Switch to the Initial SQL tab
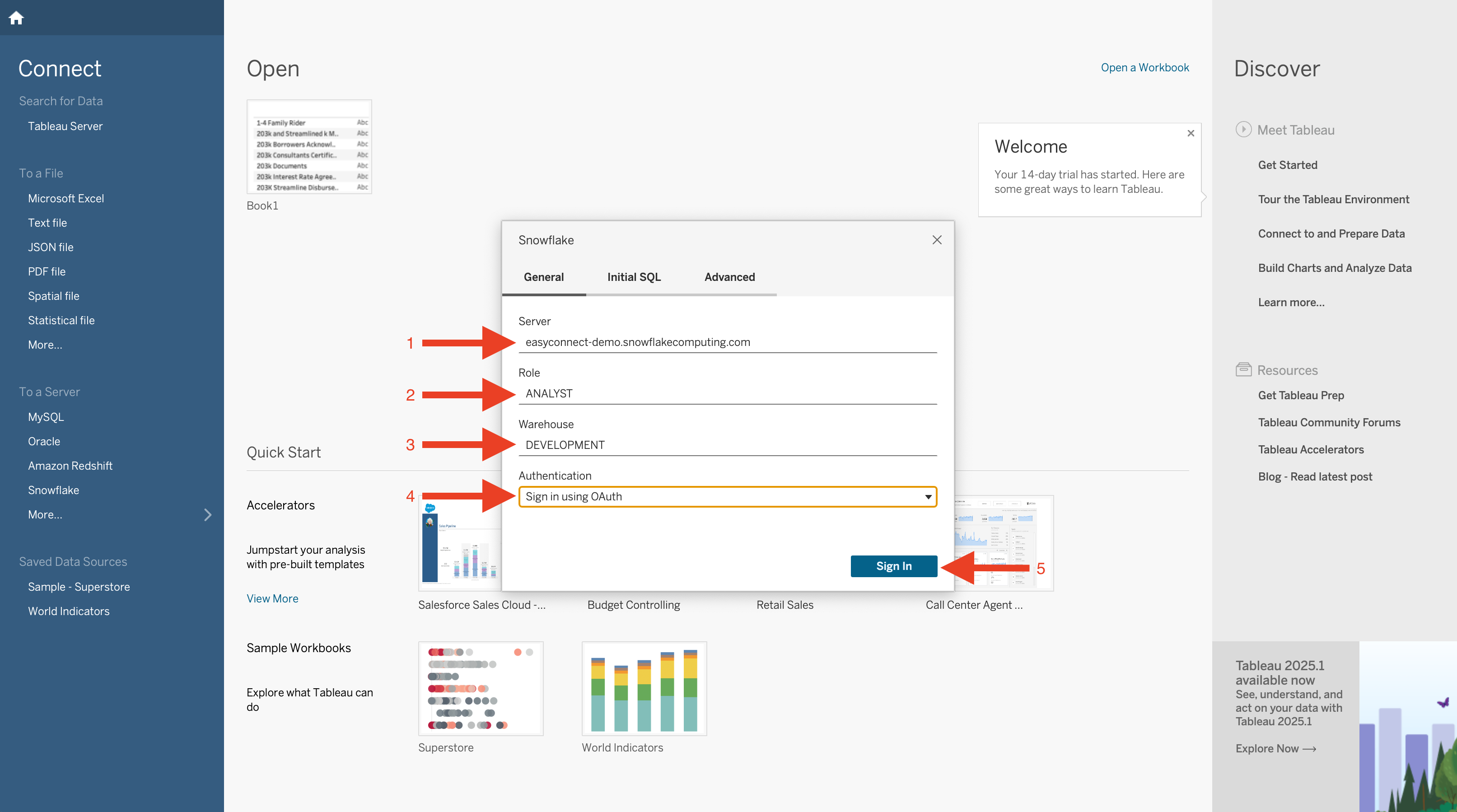 click(x=634, y=277)
